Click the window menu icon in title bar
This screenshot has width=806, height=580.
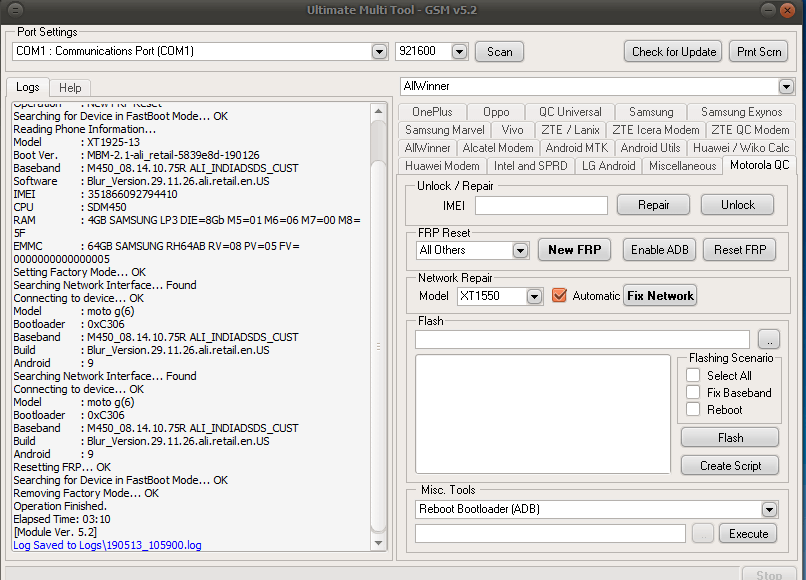point(15,10)
